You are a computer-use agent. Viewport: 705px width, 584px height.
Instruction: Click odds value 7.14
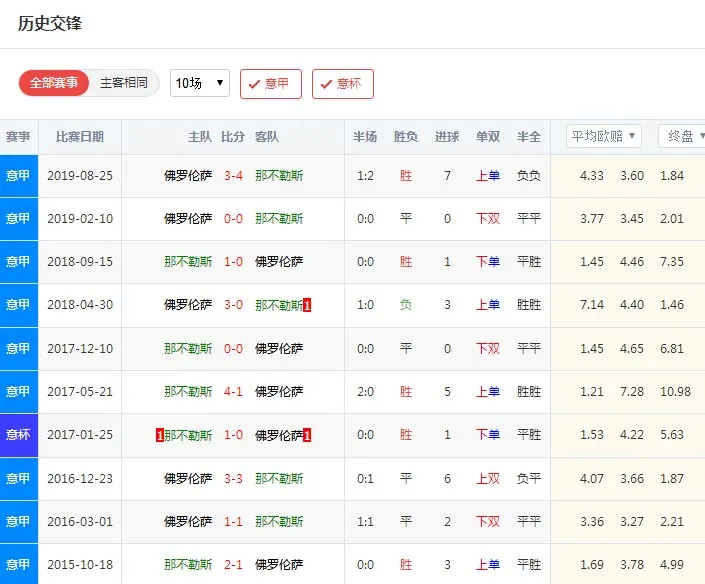point(592,305)
